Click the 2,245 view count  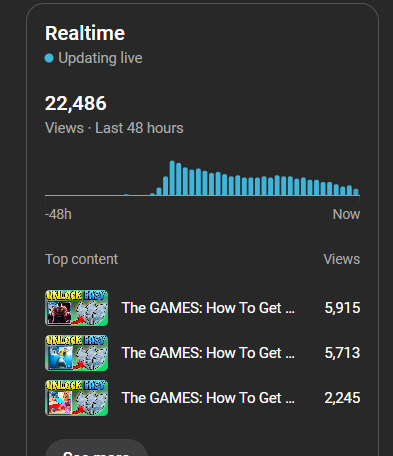click(342, 398)
